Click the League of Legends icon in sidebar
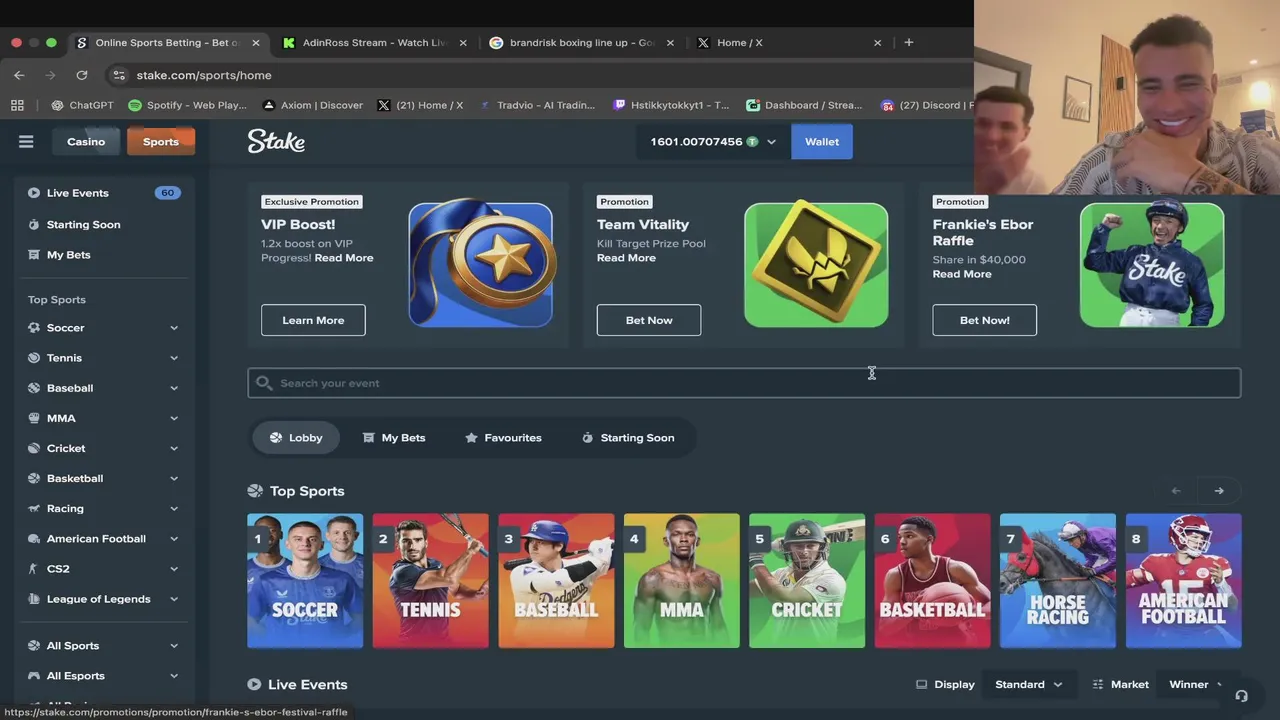This screenshot has height=720, width=1280. [34, 599]
